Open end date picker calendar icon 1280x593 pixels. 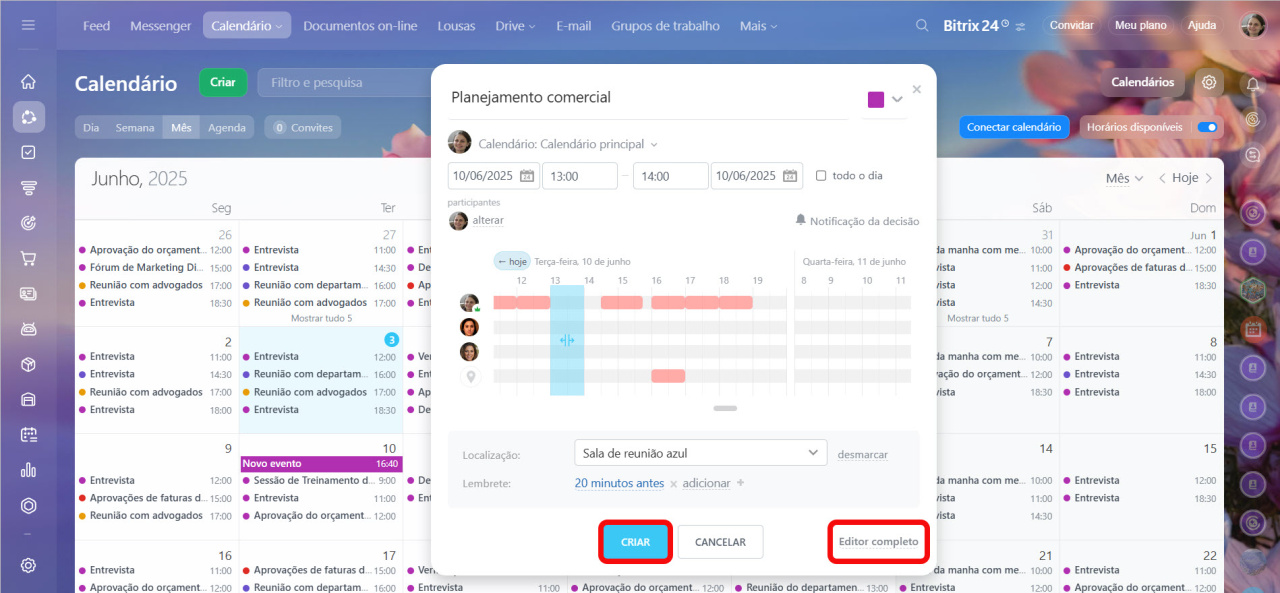tap(790, 176)
